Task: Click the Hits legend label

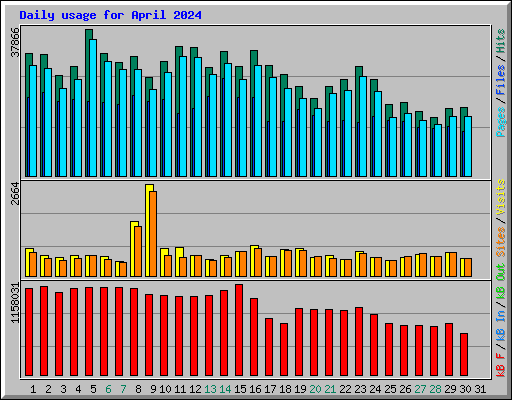Action: click(501, 41)
